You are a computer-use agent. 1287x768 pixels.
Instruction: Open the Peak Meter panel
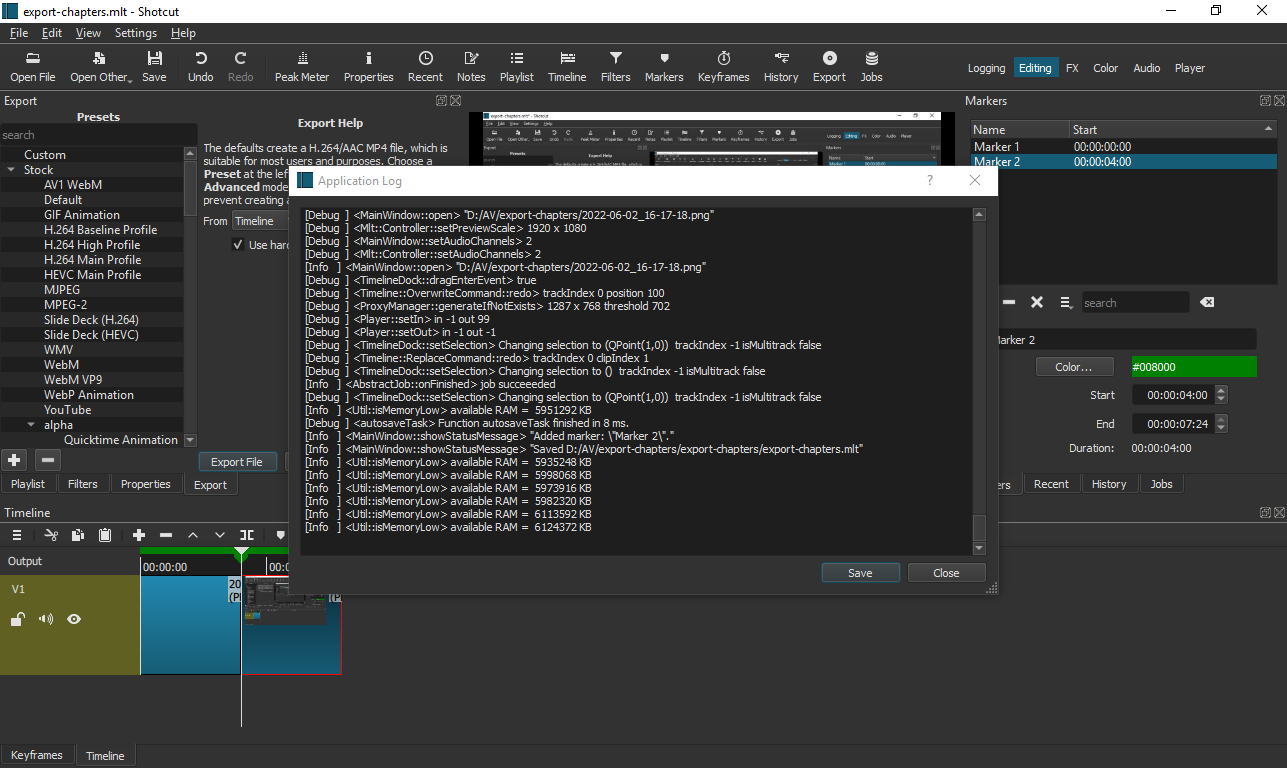pos(301,66)
